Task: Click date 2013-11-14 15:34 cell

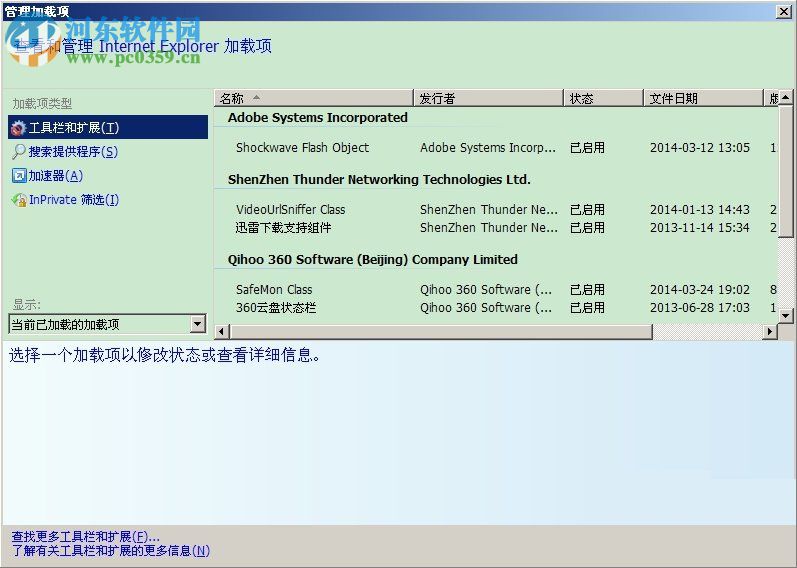Action: click(x=699, y=227)
